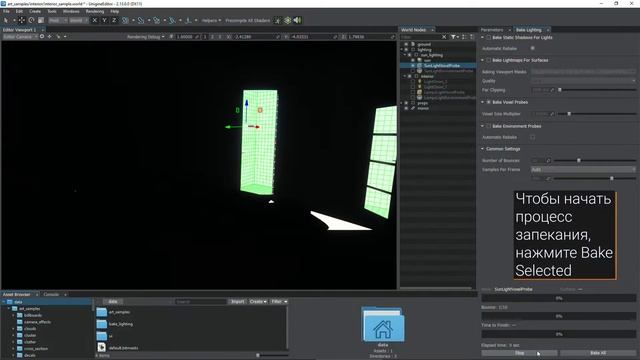Viewport: 640px width, 360px height.
Task: Open the Editor Camera dropdown
Action: pyautogui.click(x=20, y=36)
